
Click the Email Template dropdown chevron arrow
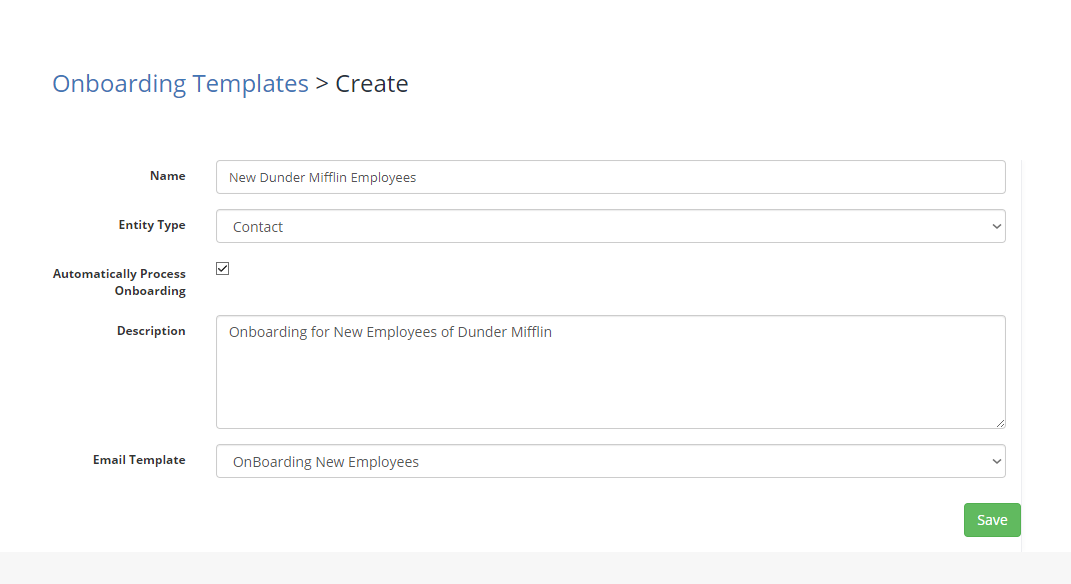(x=997, y=461)
